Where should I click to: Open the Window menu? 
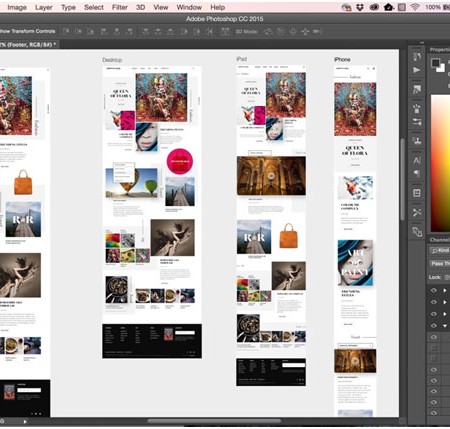[x=189, y=7]
